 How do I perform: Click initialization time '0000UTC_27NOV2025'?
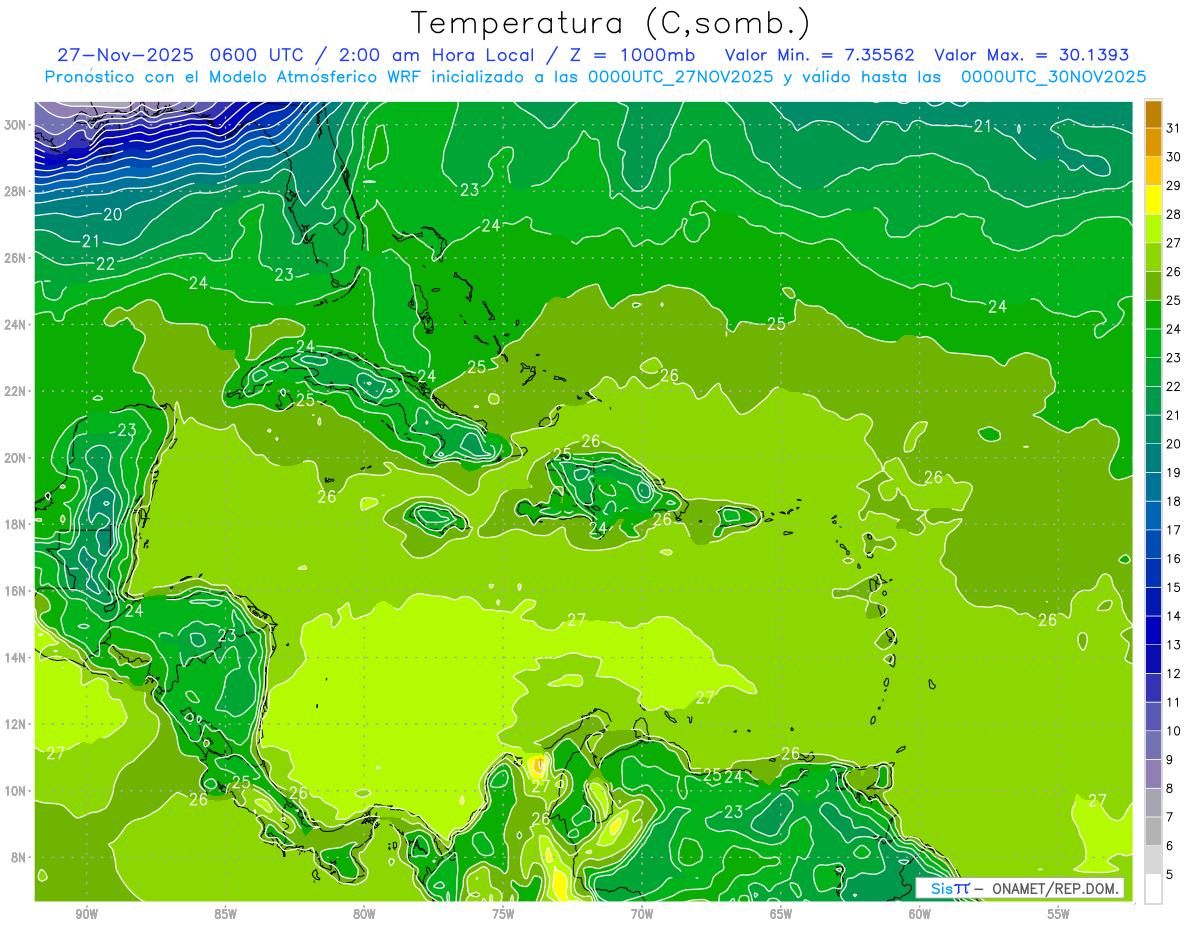coord(681,76)
